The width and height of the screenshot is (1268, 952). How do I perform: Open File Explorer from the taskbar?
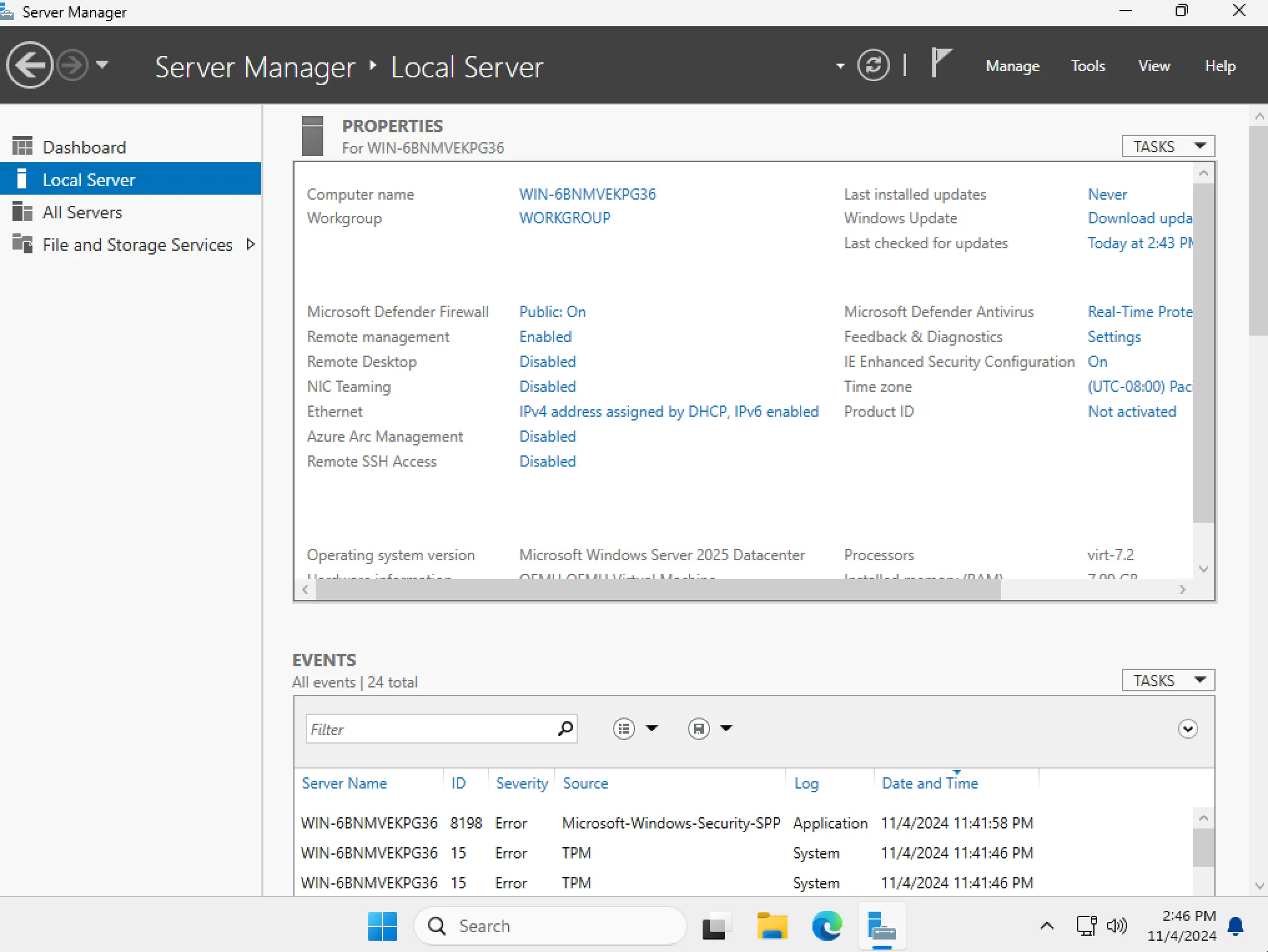pyautogui.click(x=772, y=926)
